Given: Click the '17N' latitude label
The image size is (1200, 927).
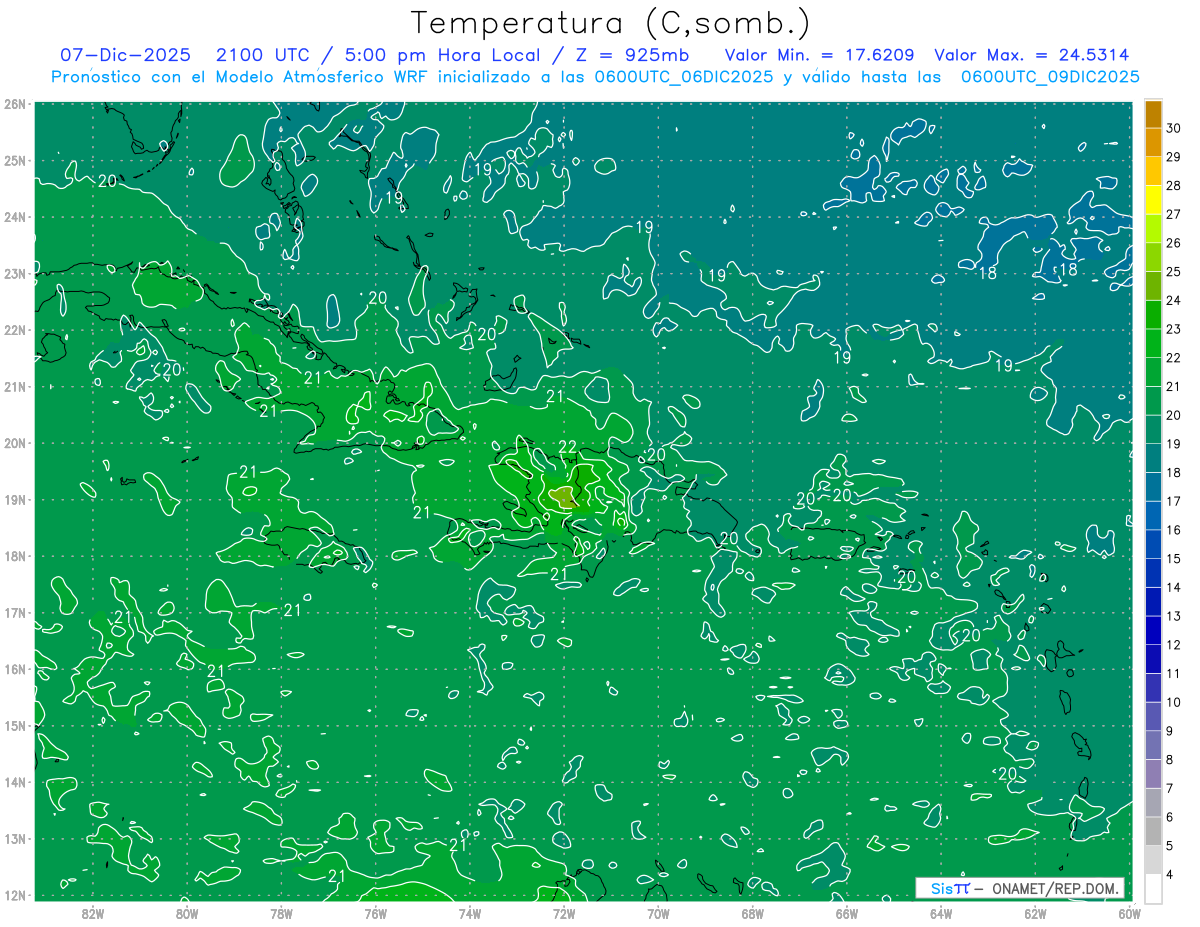Looking at the screenshot, I should [16, 612].
